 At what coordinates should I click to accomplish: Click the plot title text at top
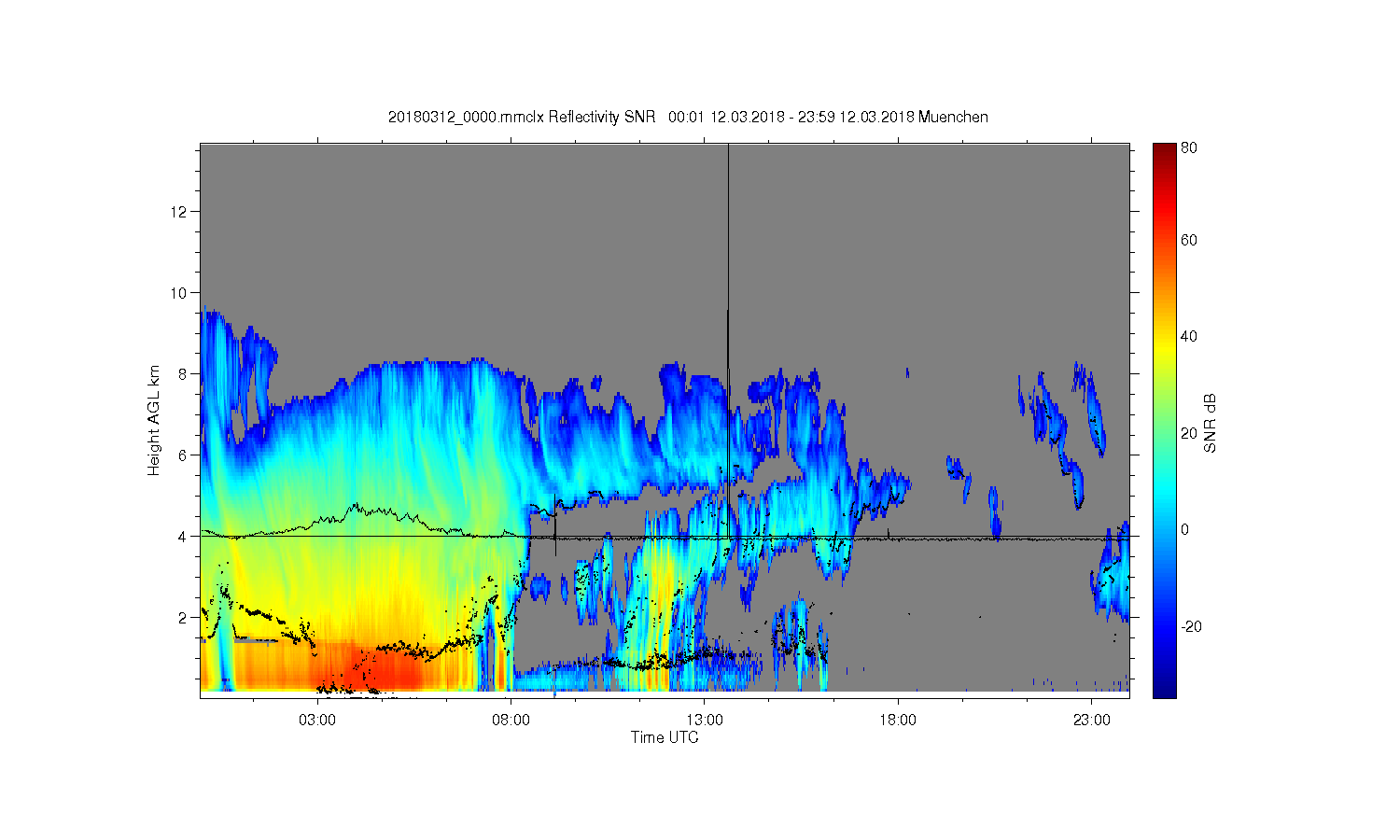coord(688,117)
